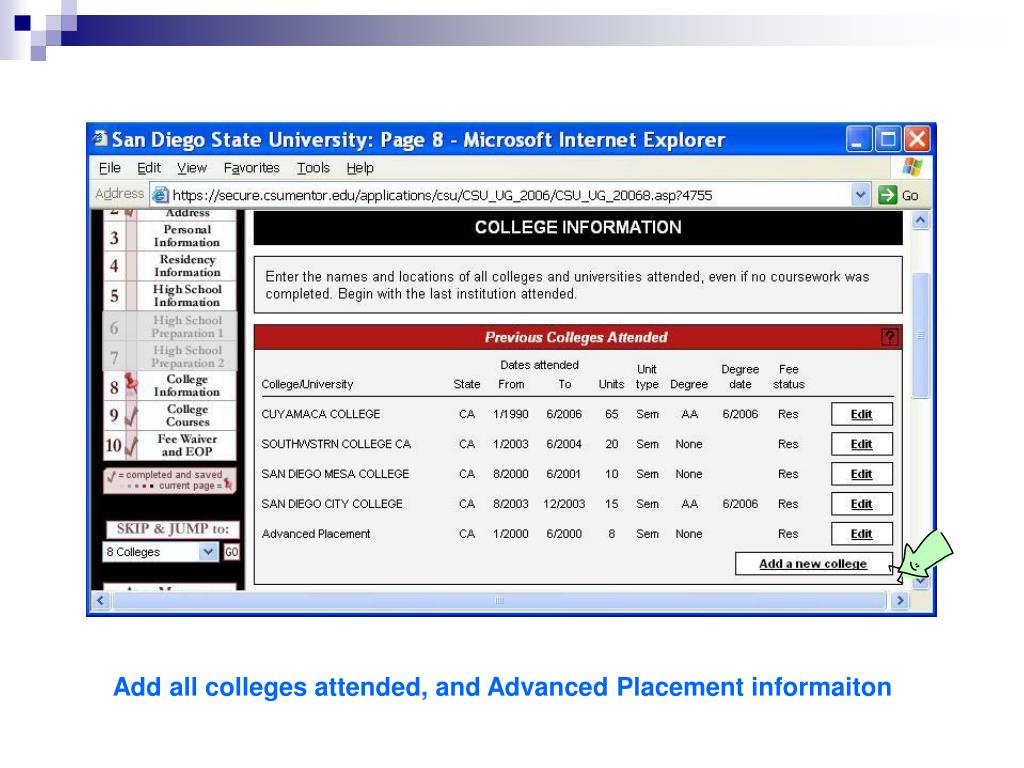This screenshot has width=1024, height=768.
Task: Click the Internet Explorer title bar icon
Action: pyautogui.click(x=100, y=138)
